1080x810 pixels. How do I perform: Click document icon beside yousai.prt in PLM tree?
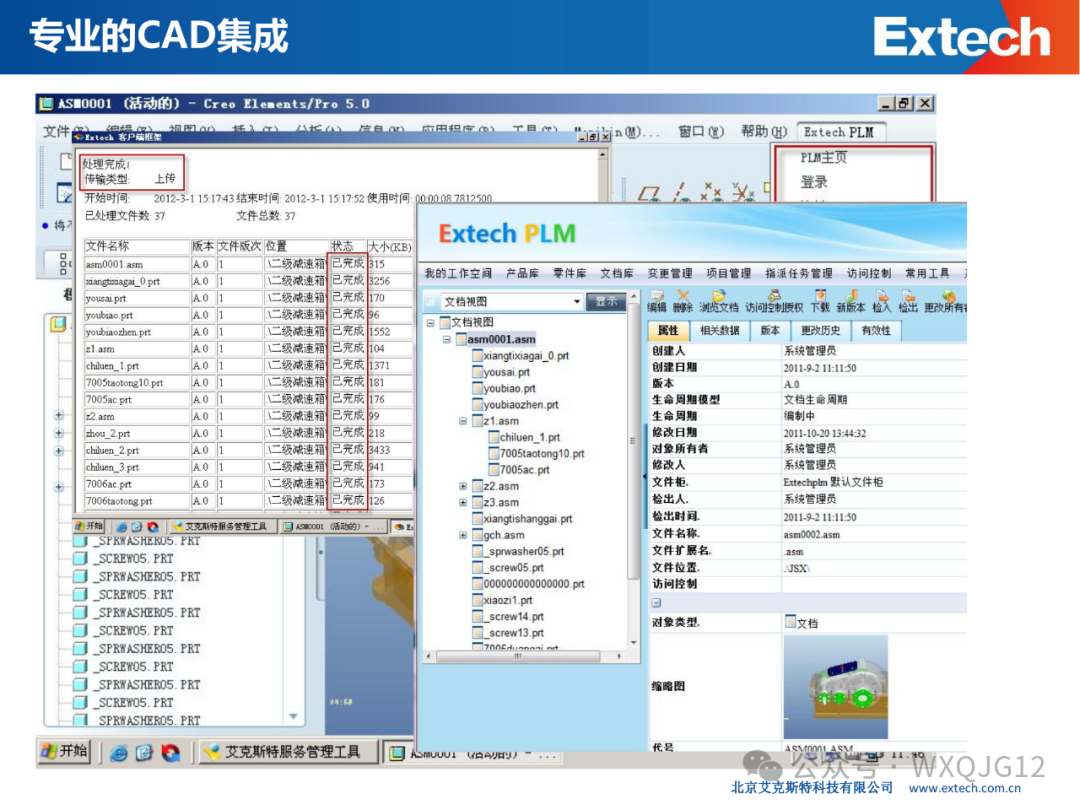click(x=478, y=372)
